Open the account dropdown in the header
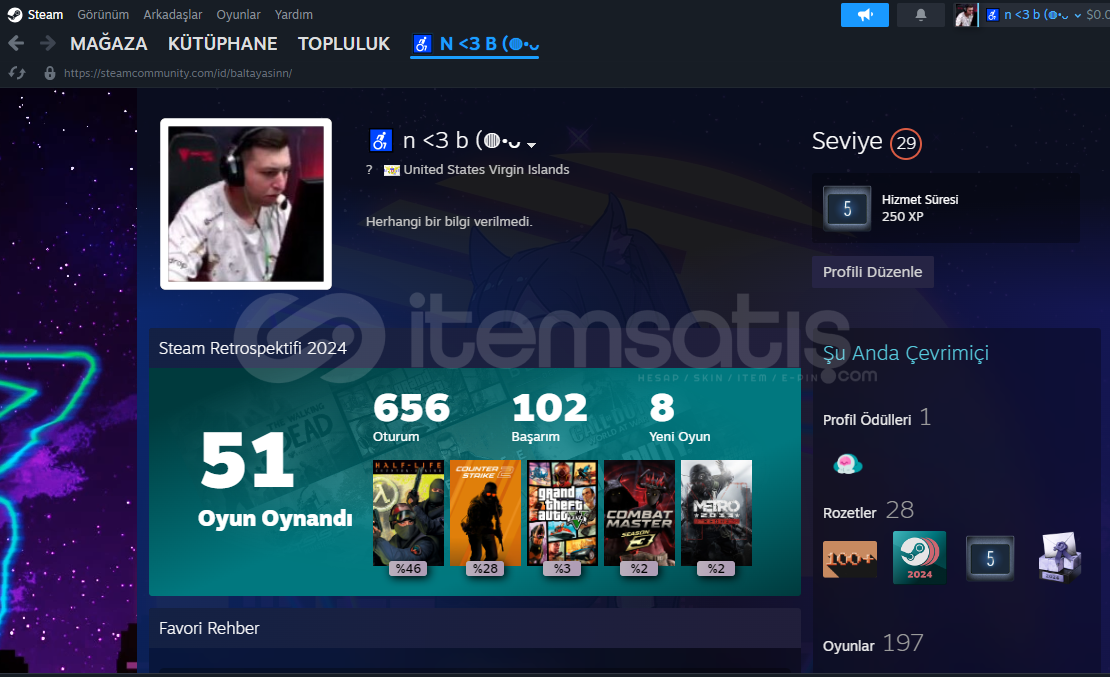The height and width of the screenshot is (677, 1110). pos(1078,15)
